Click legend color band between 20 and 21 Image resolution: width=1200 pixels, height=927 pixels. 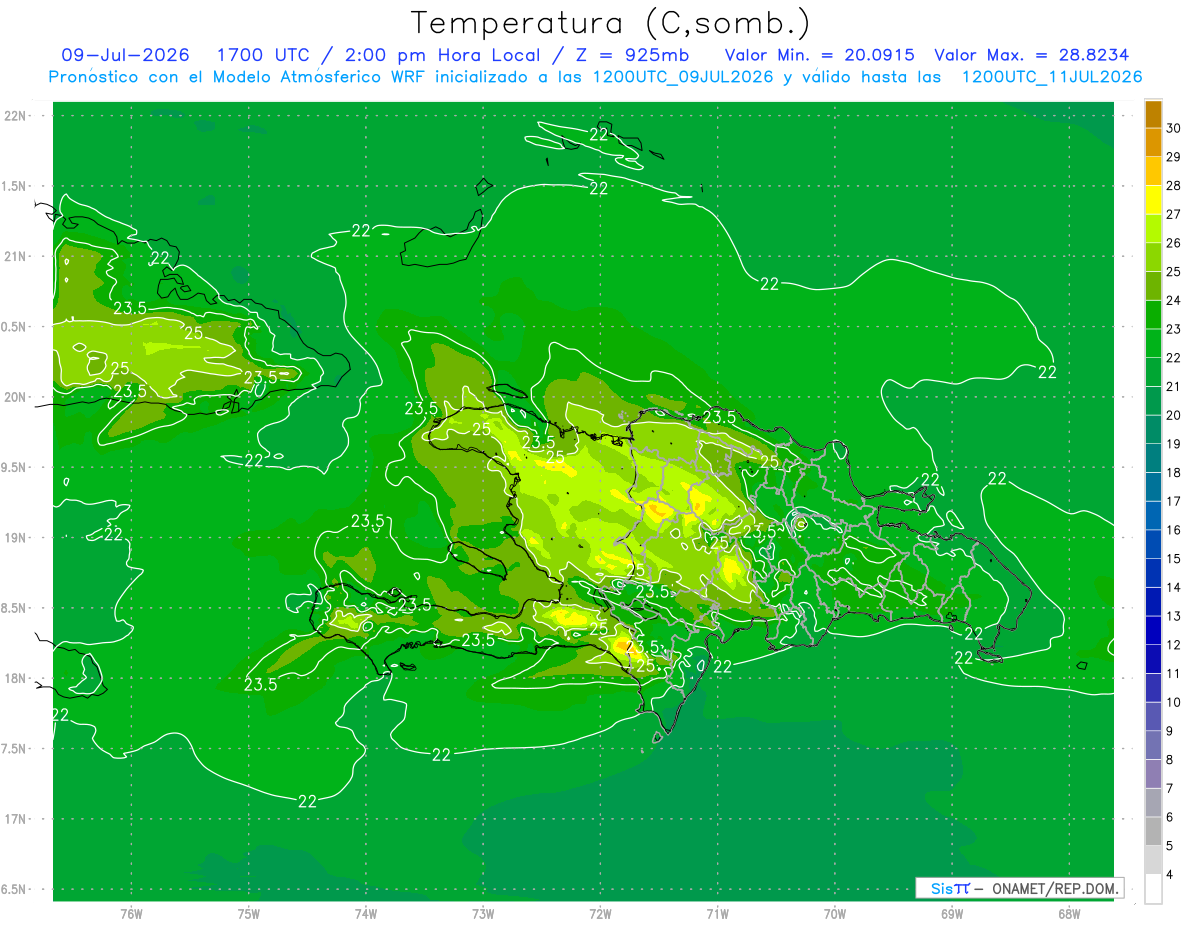click(1153, 401)
